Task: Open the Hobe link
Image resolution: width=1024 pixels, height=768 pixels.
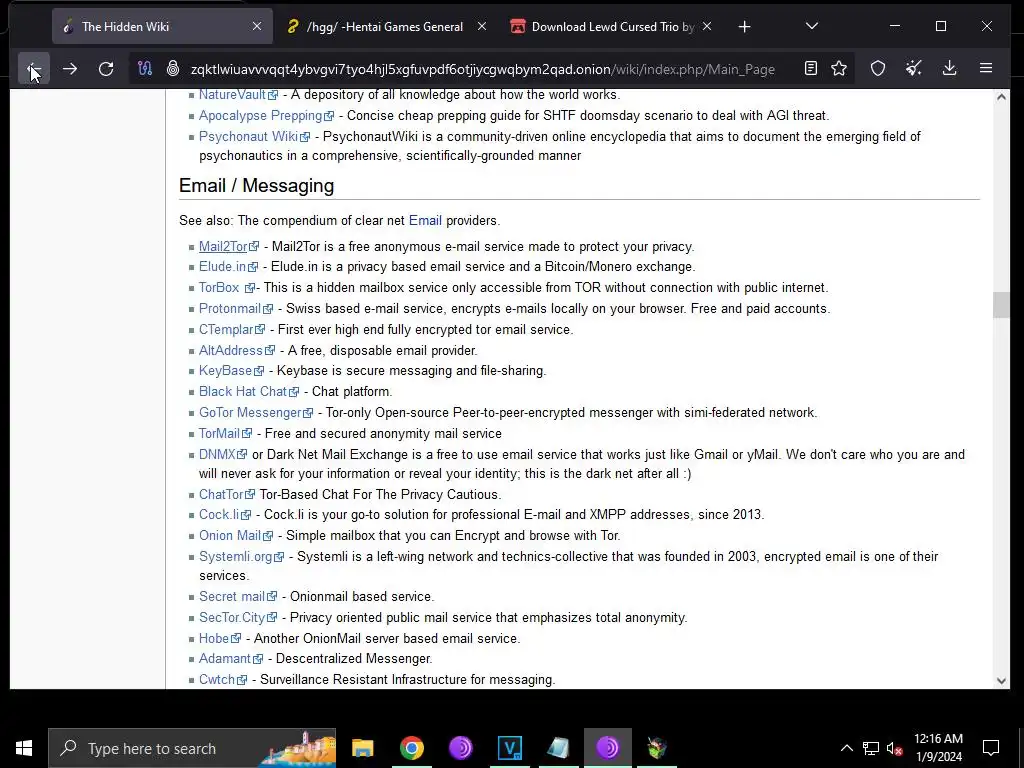Action: (x=219, y=639)
